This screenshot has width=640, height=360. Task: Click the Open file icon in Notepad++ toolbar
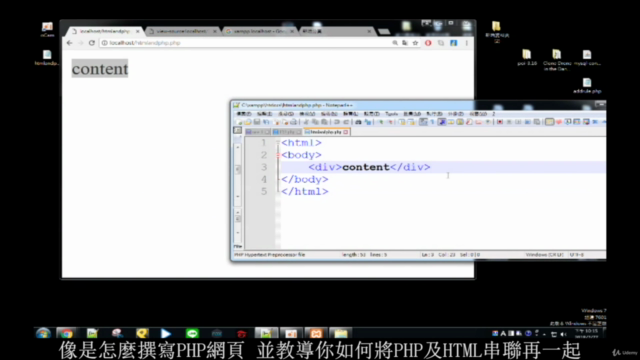[x=248, y=122]
